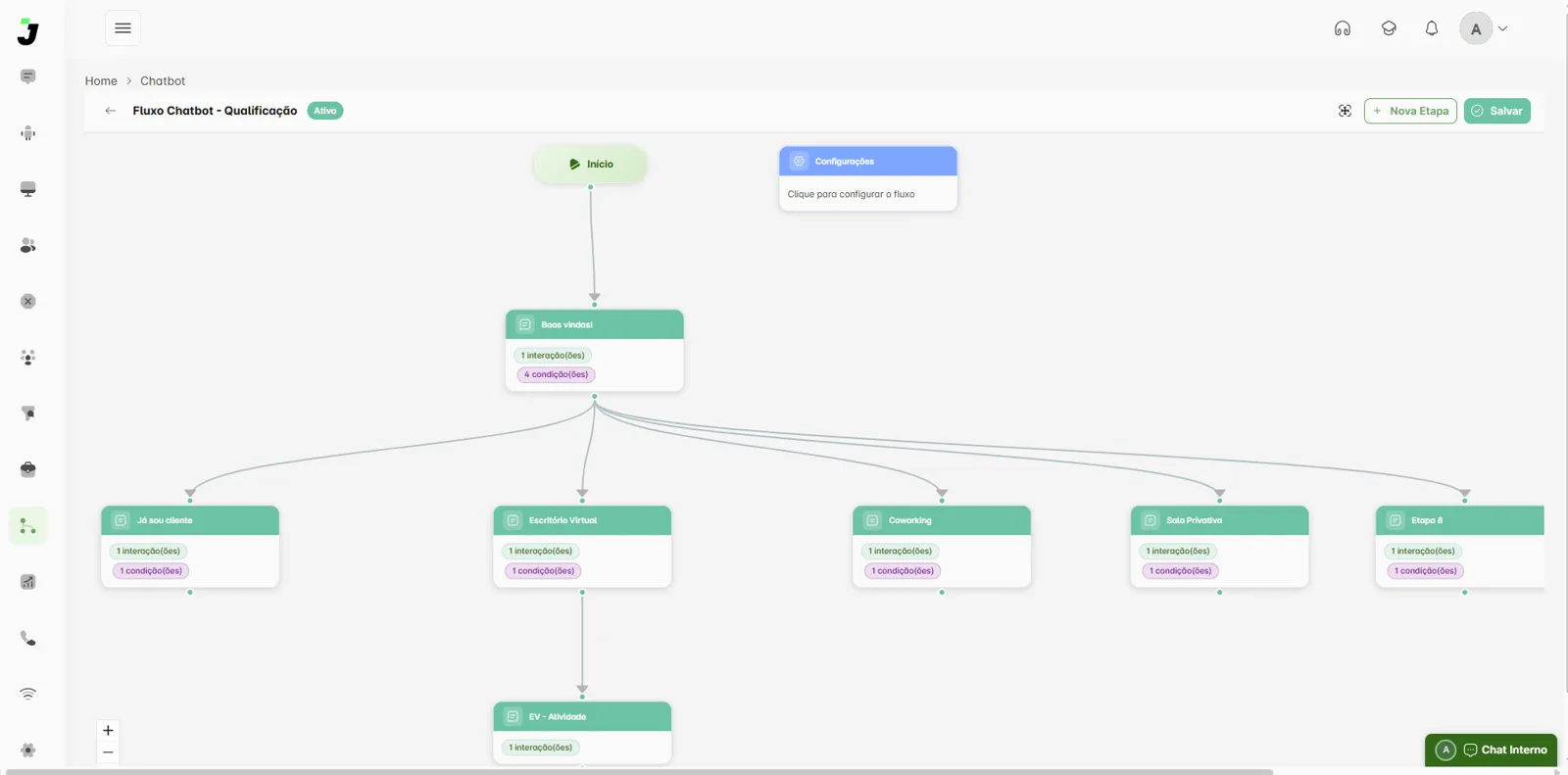
Task: Click the fit-to-view focus icon
Action: pyautogui.click(x=1345, y=111)
